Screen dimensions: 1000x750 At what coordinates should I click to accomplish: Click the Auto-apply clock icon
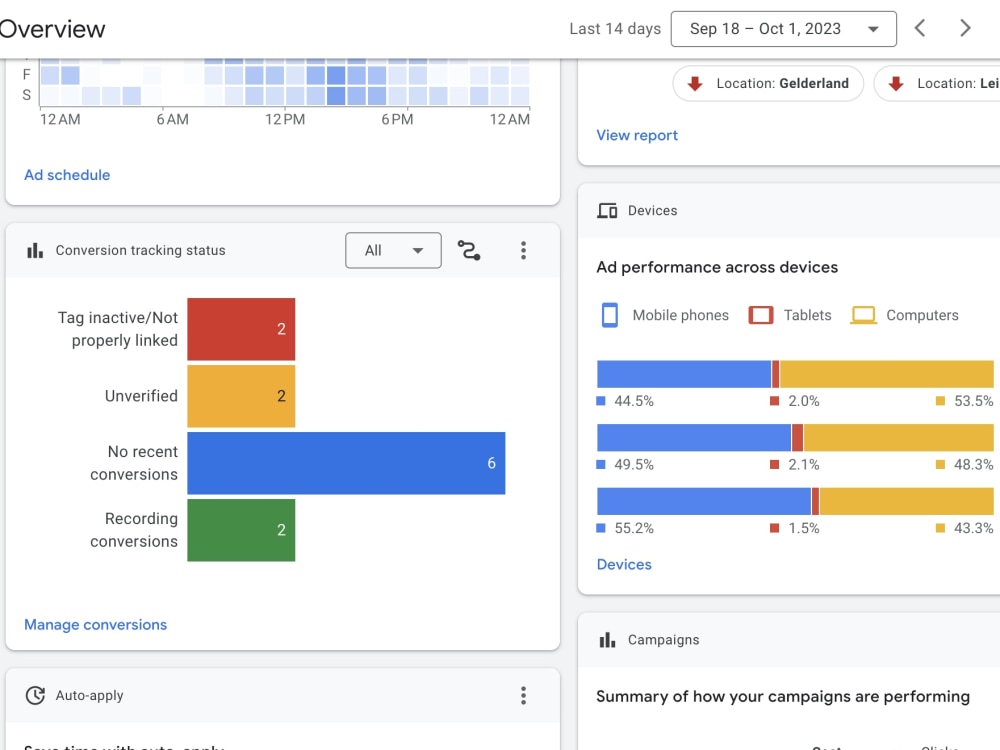35,695
